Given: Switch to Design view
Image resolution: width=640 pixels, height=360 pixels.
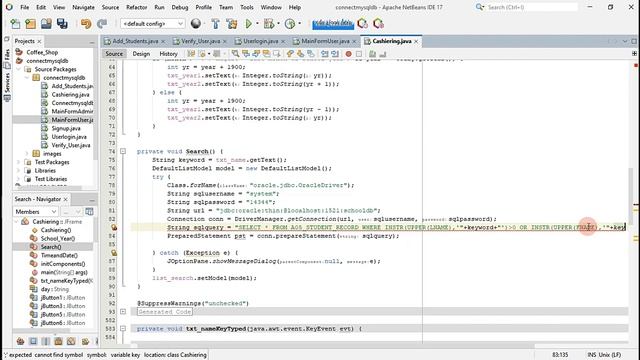Looking at the screenshot, I should click(x=141, y=54).
